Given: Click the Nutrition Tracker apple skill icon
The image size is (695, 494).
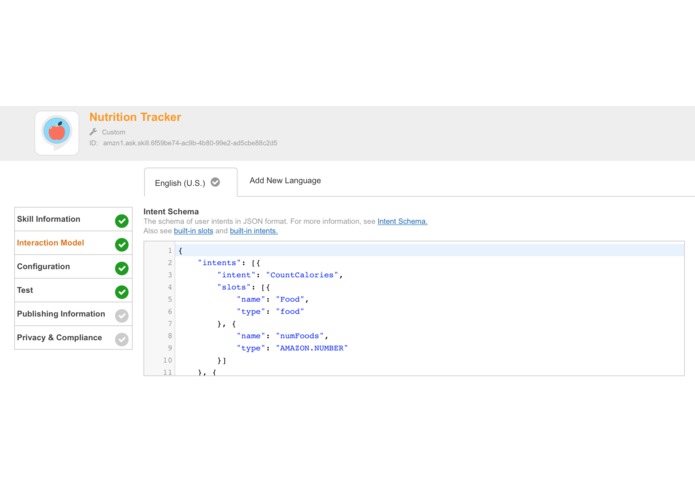Looking at the screenshot, I should 57,133.
